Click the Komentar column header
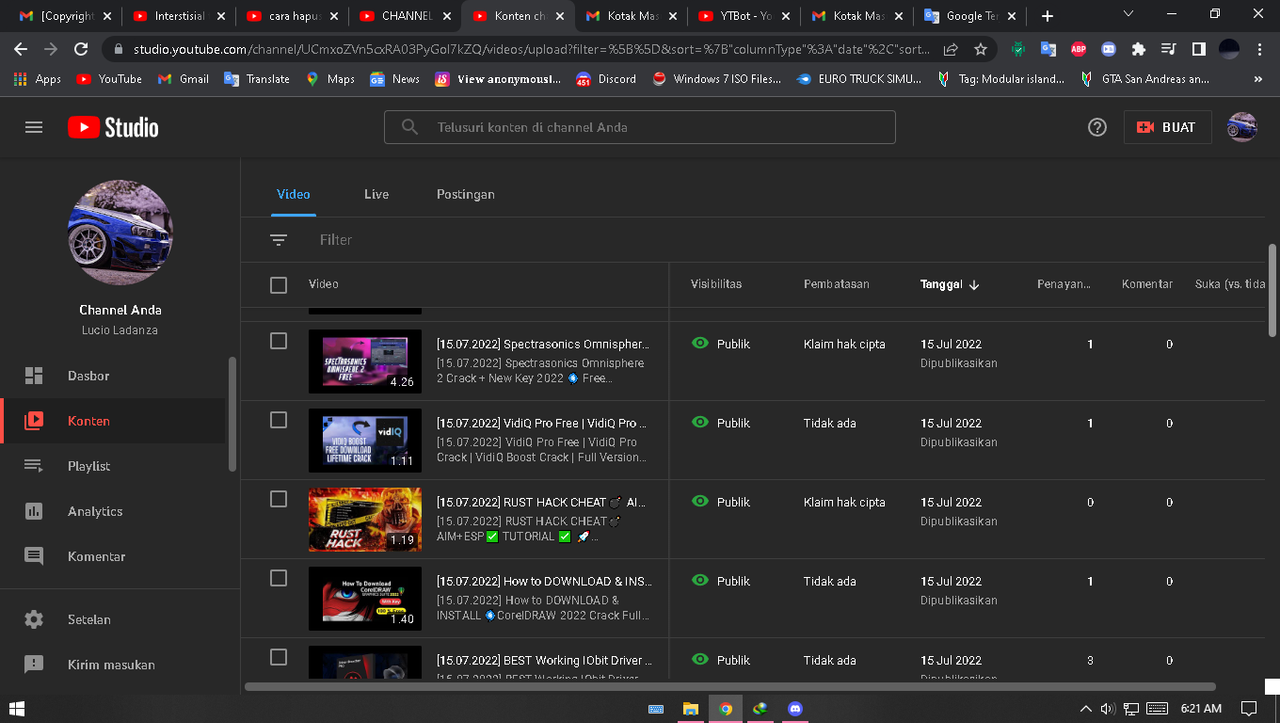 [x=1147, y=284]
